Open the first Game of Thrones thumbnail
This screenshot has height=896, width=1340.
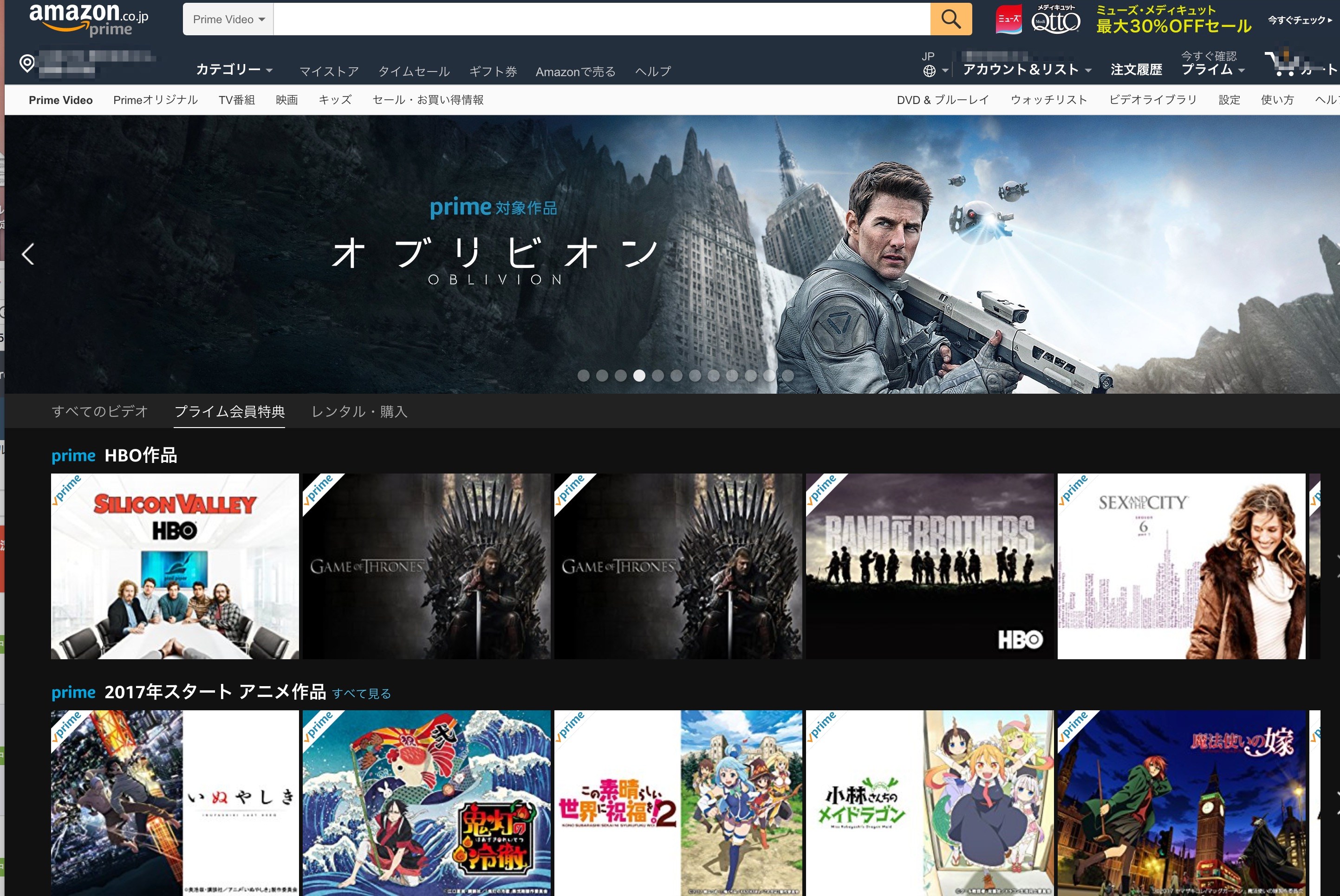(426, 566)
